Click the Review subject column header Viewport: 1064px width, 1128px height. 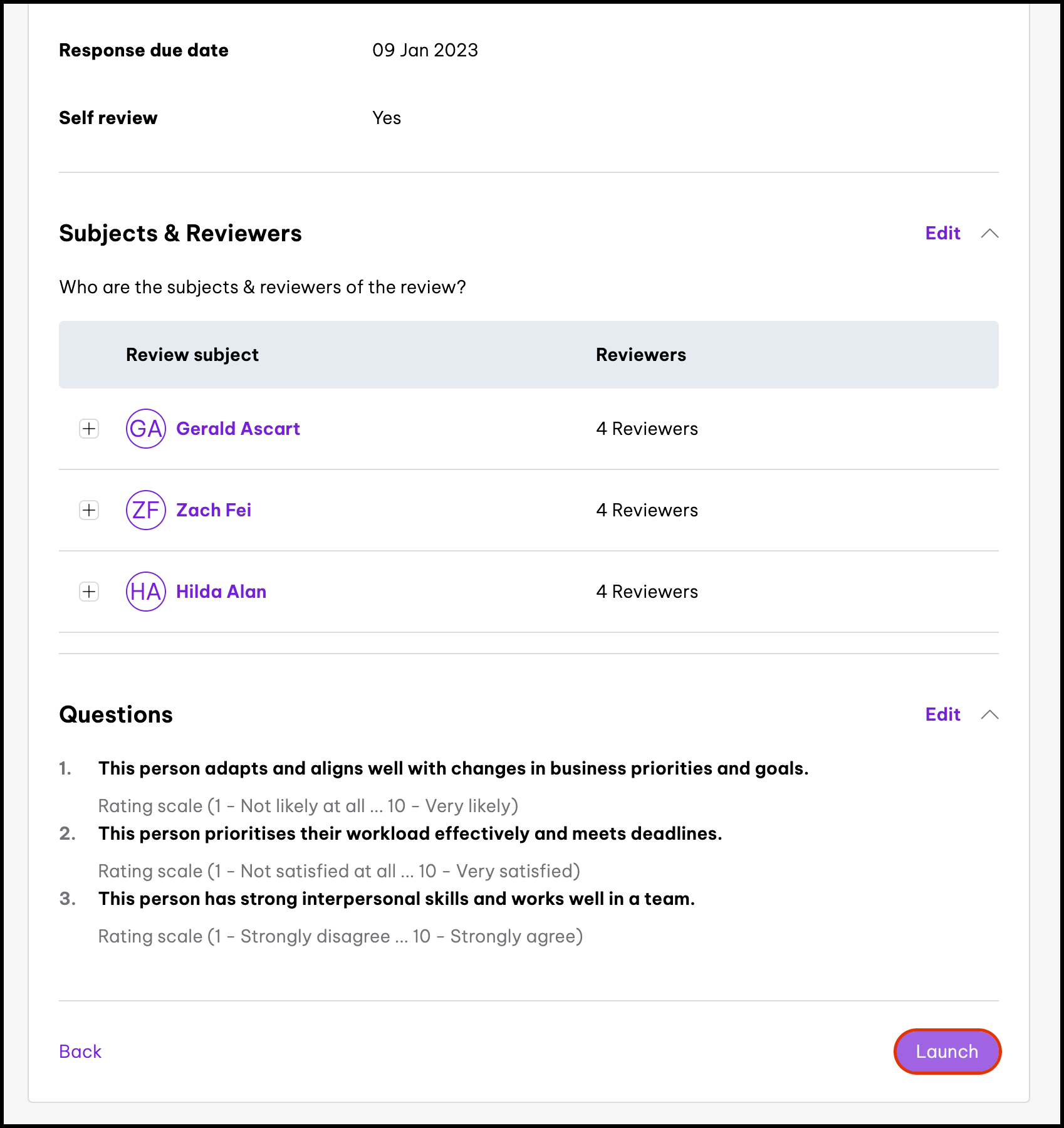coord(192,355)
